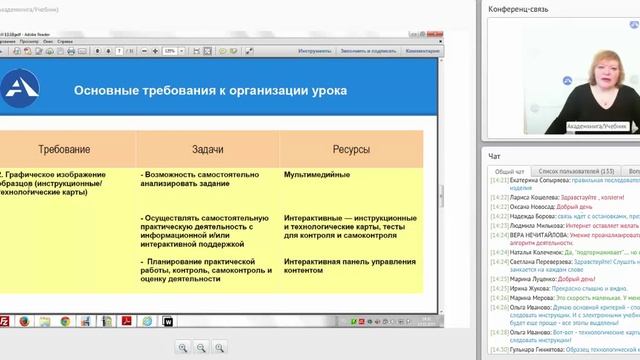Click first magnifier zoom-in button below slide
This screenshot has width=640, height=360.
coord(183,347)
